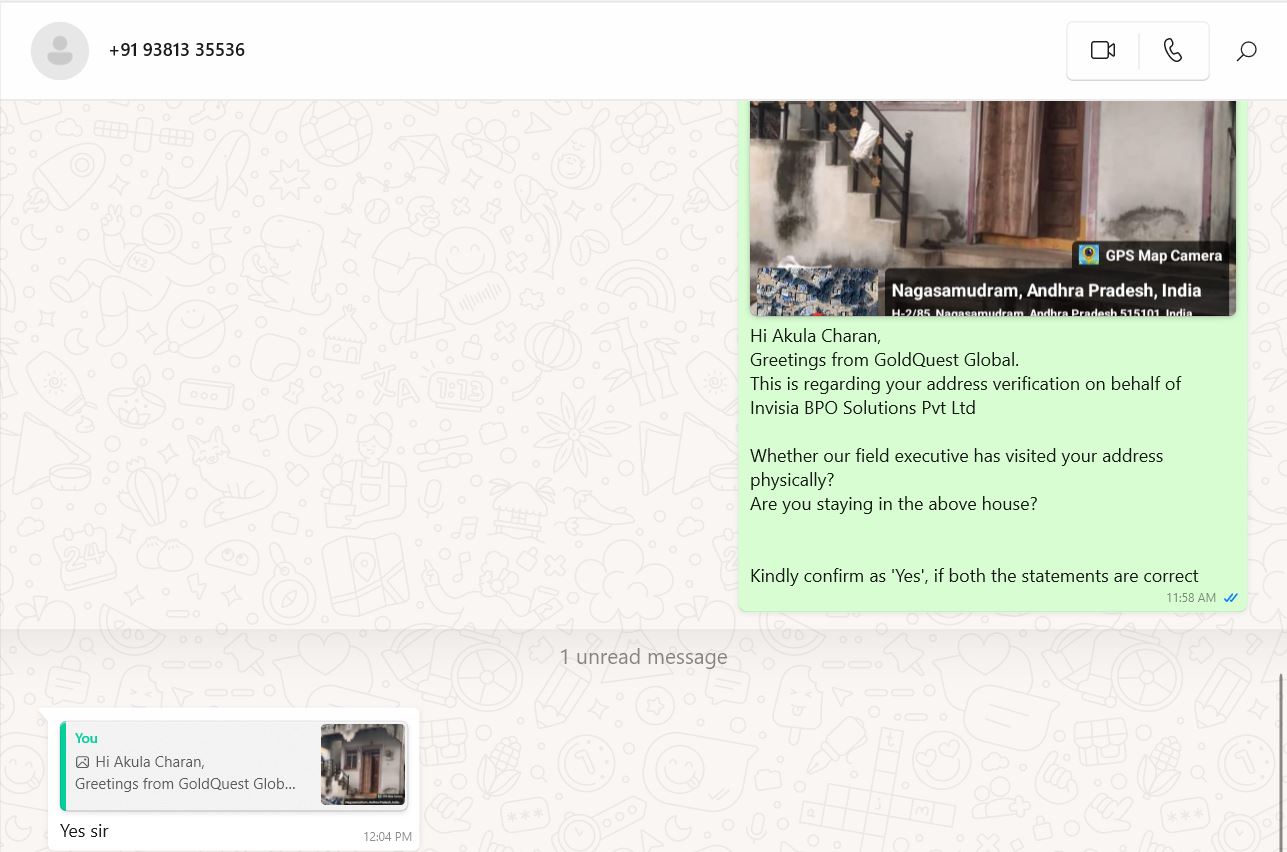Open the contact's default profile avatar
Image resolution: width=1287 pixels, height=852 pixels.
click(x=60, y=50)
